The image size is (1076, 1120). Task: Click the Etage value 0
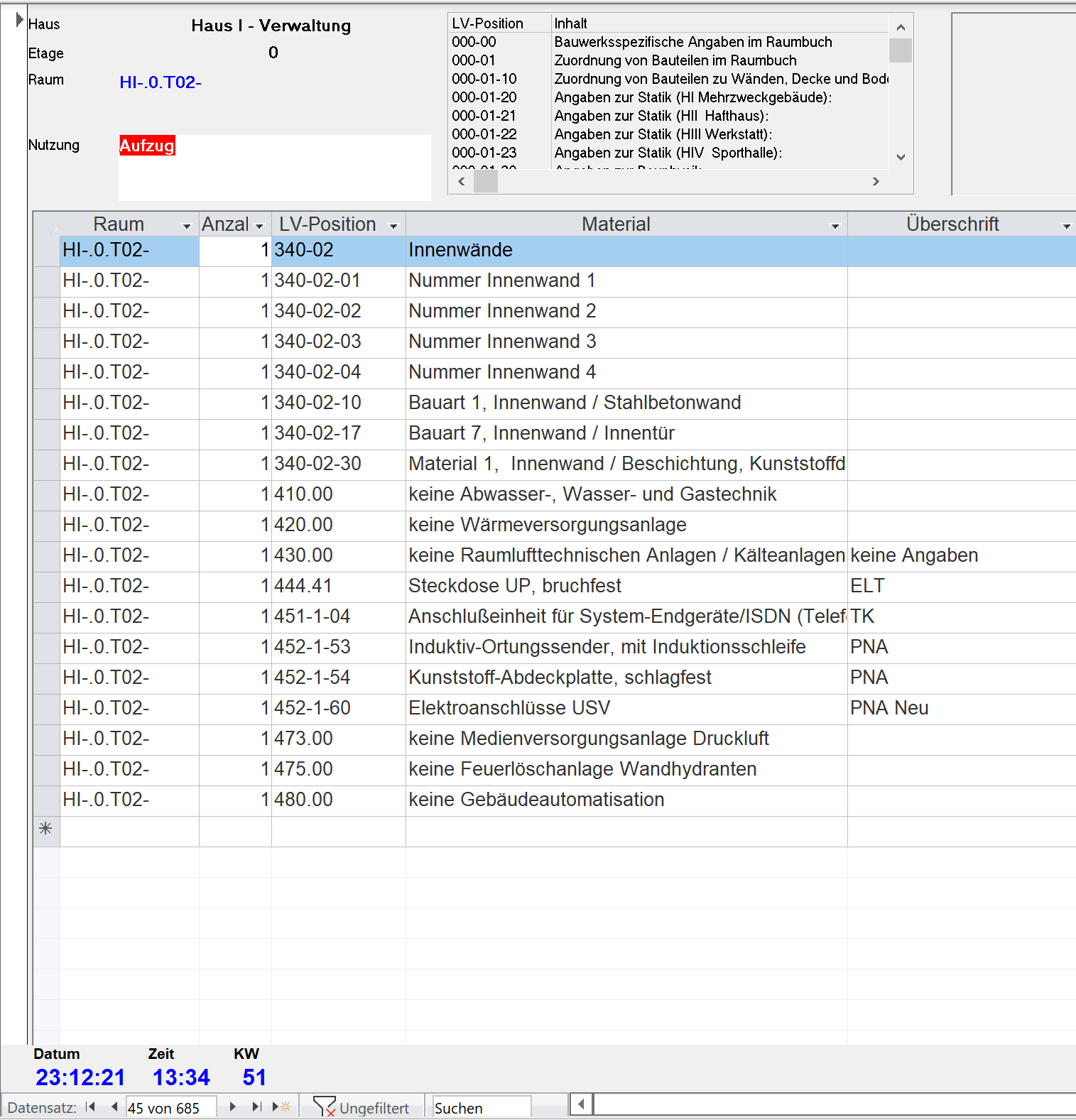[273, 53]
